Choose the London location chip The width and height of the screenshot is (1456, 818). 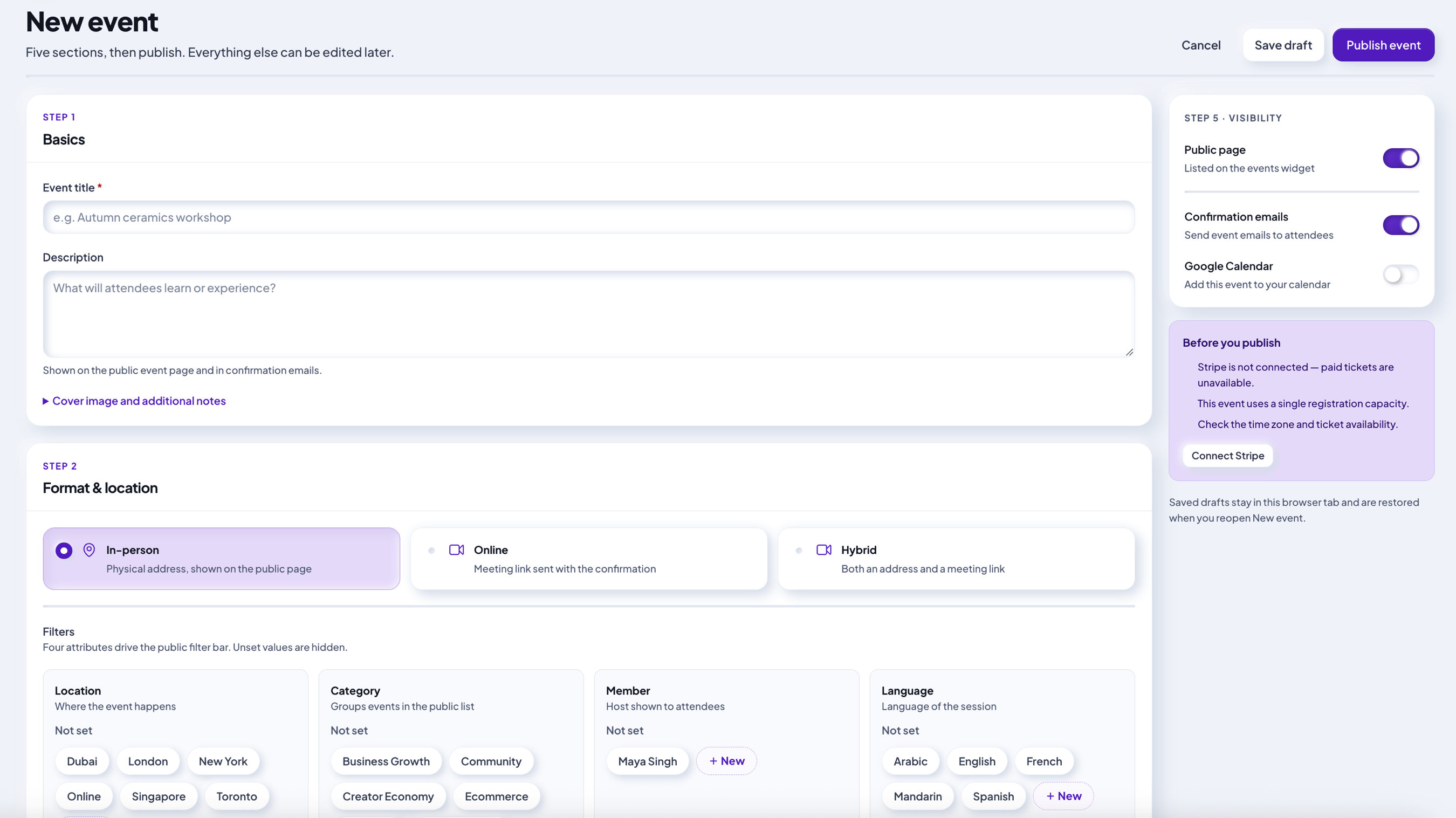click(x=148, y=761)
